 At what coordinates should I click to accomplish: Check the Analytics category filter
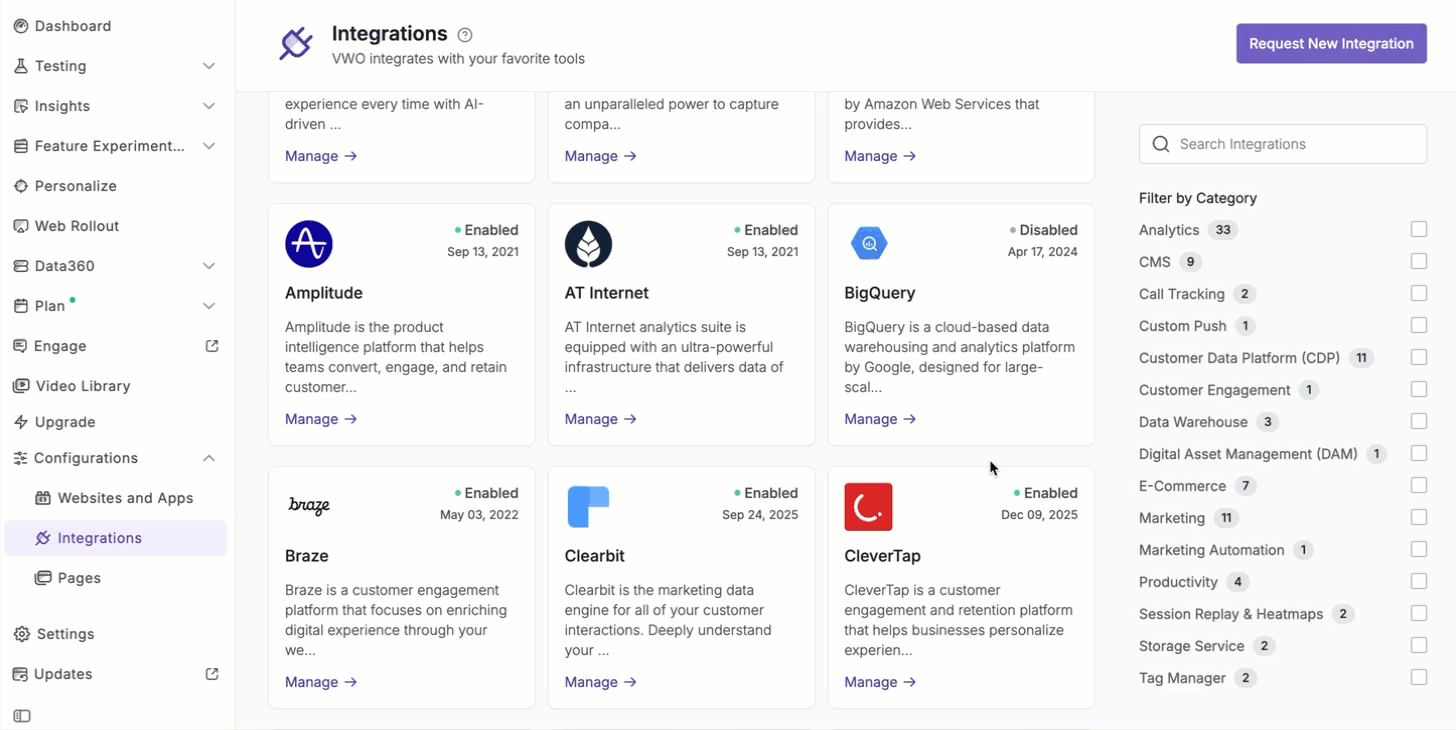point(1418,229)
